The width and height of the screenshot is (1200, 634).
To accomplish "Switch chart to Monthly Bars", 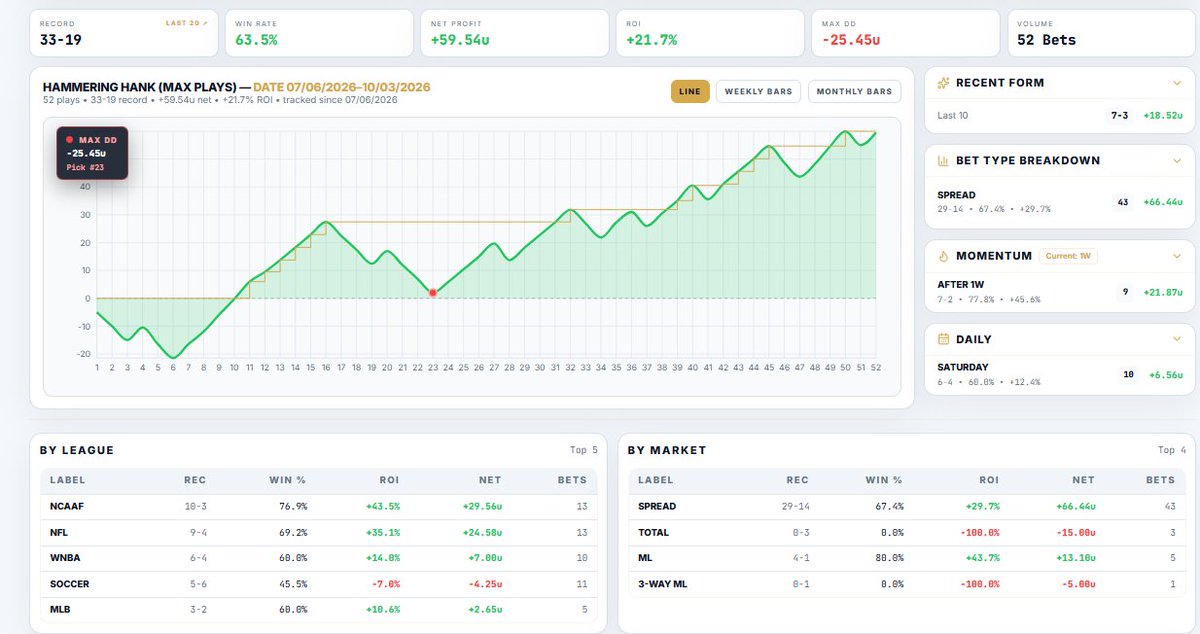I will pyautogui.click(x=854, y=91).
